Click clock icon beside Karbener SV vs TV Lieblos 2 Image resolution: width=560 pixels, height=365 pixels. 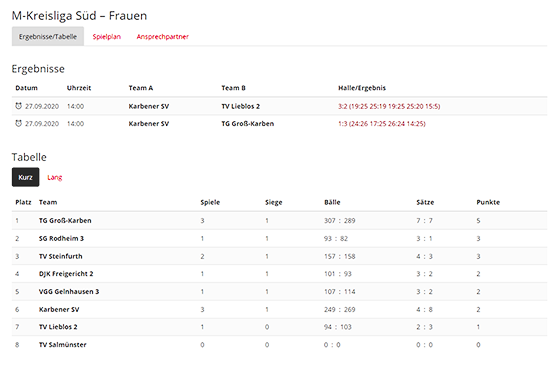tap(19, 106)
